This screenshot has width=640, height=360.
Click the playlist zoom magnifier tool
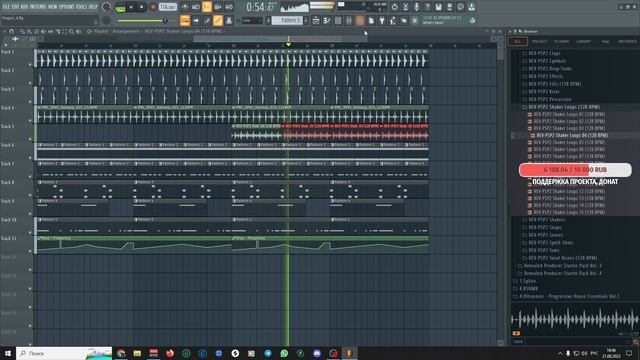click(x=71, y=31)
